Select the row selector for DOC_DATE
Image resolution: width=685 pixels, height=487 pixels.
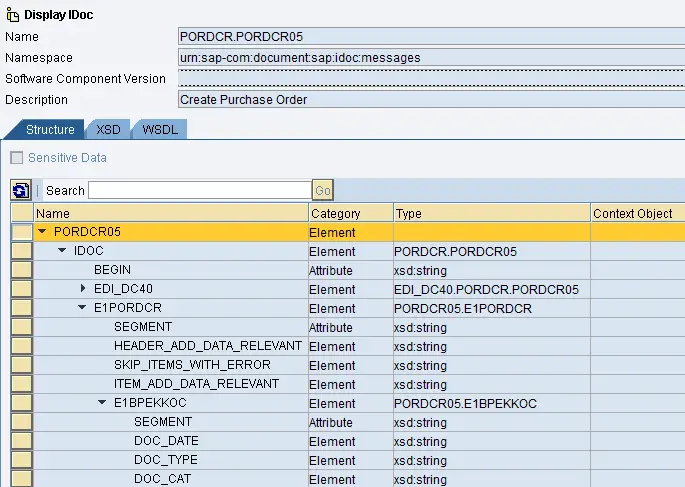click(22, 441)
